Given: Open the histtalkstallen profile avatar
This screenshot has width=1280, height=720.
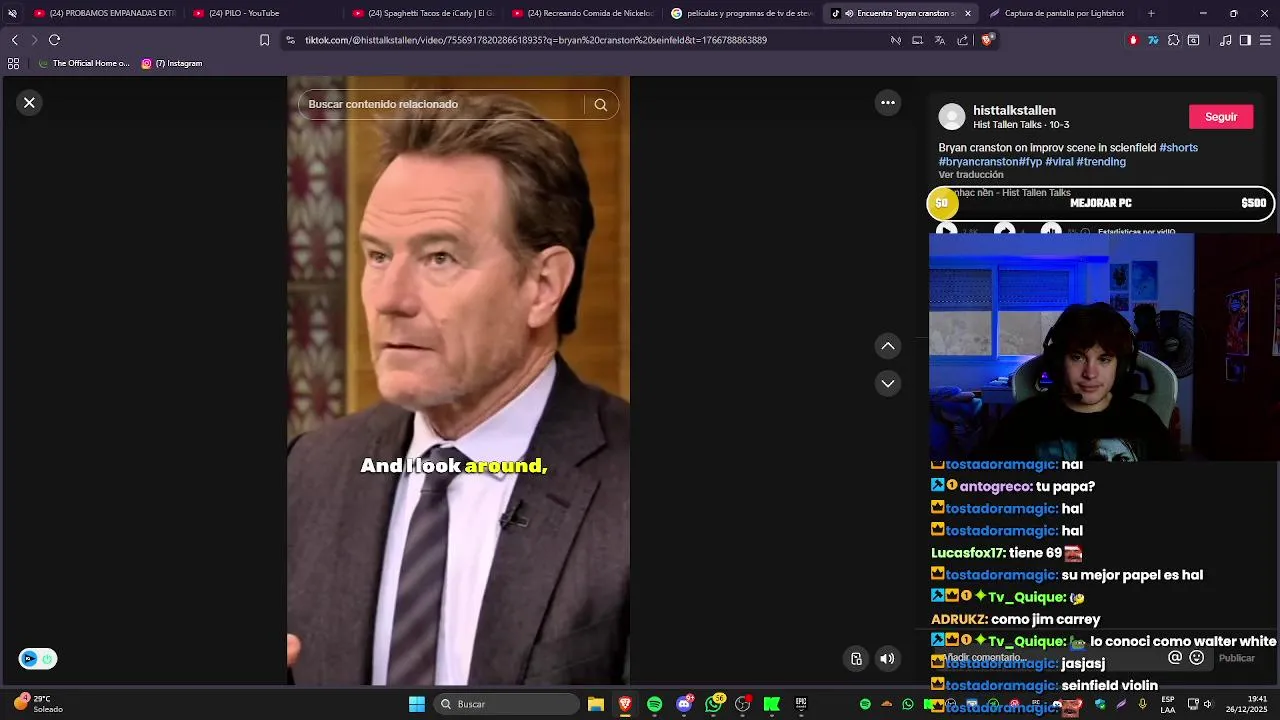Looking at the screenshot, I should 952,117.
